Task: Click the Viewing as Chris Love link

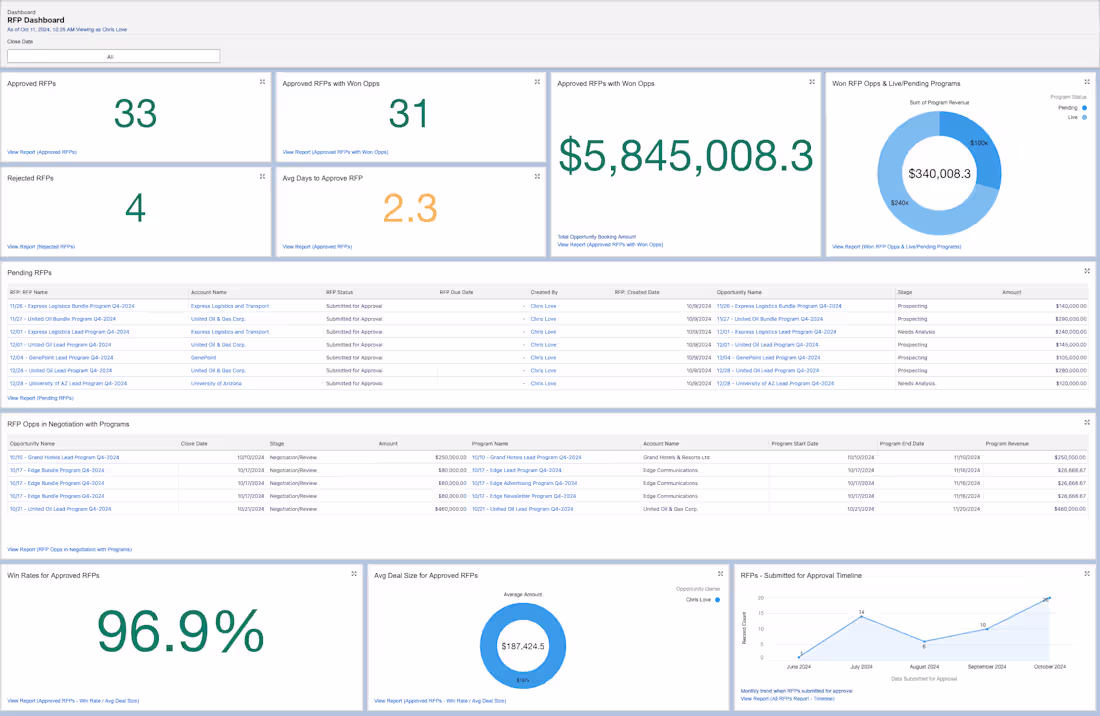Action: tap(105, 29)
